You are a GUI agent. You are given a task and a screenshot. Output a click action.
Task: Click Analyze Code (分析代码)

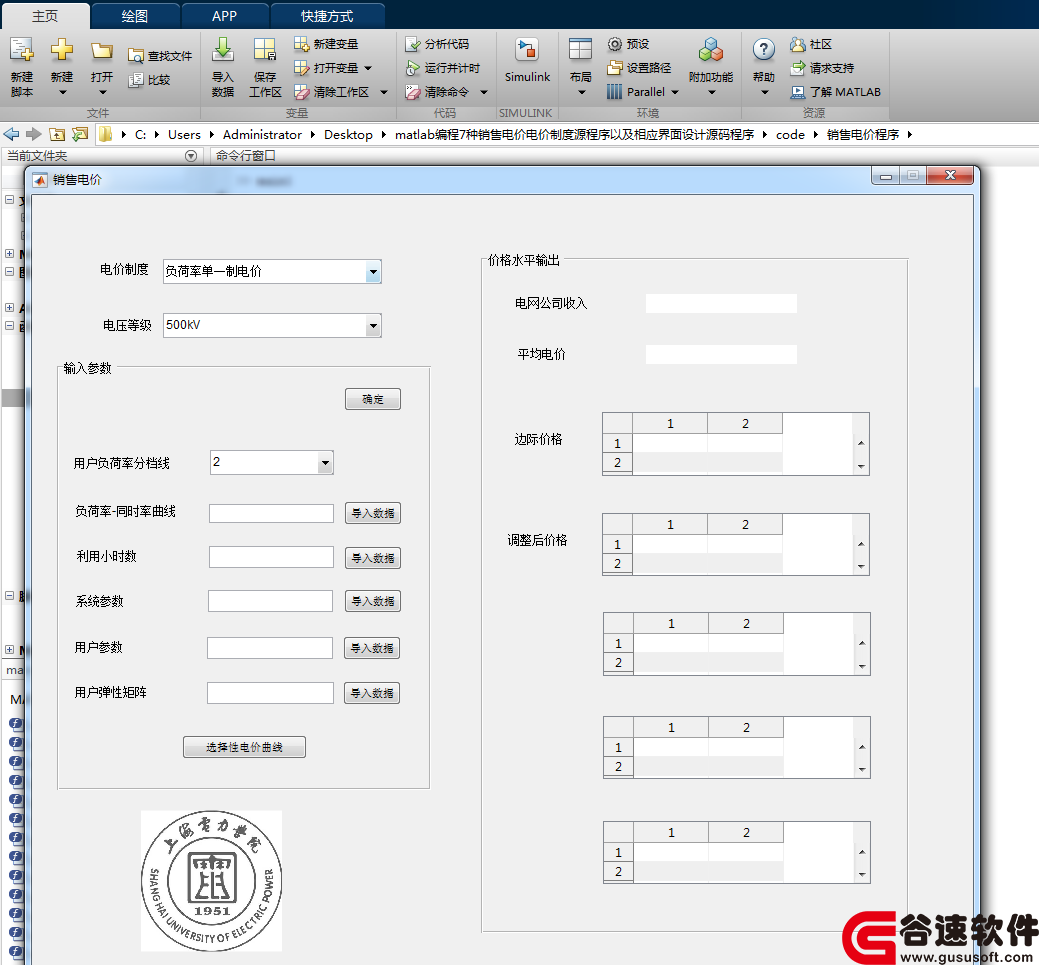click(437, 44)
